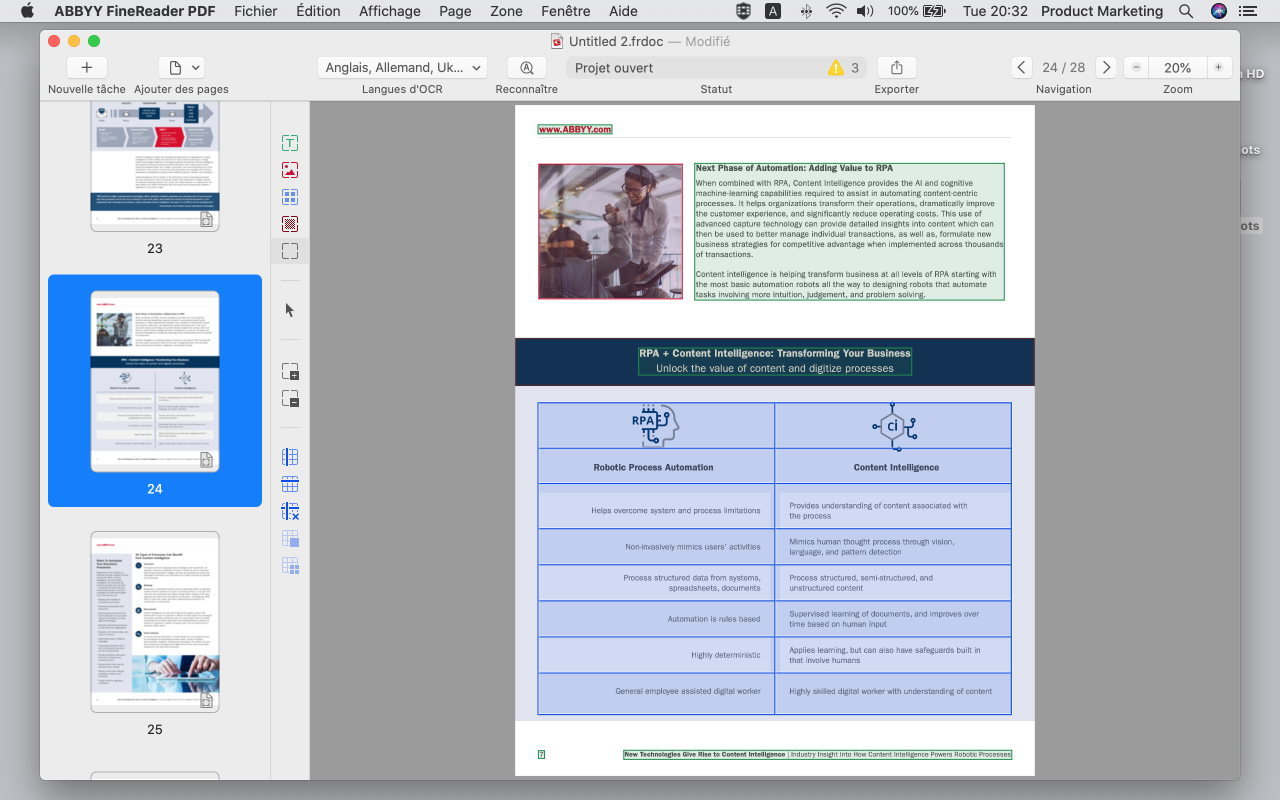
Task: Click the 'Automation is rules based' cell
Action: pyautogui.click(x=656, y=619)
